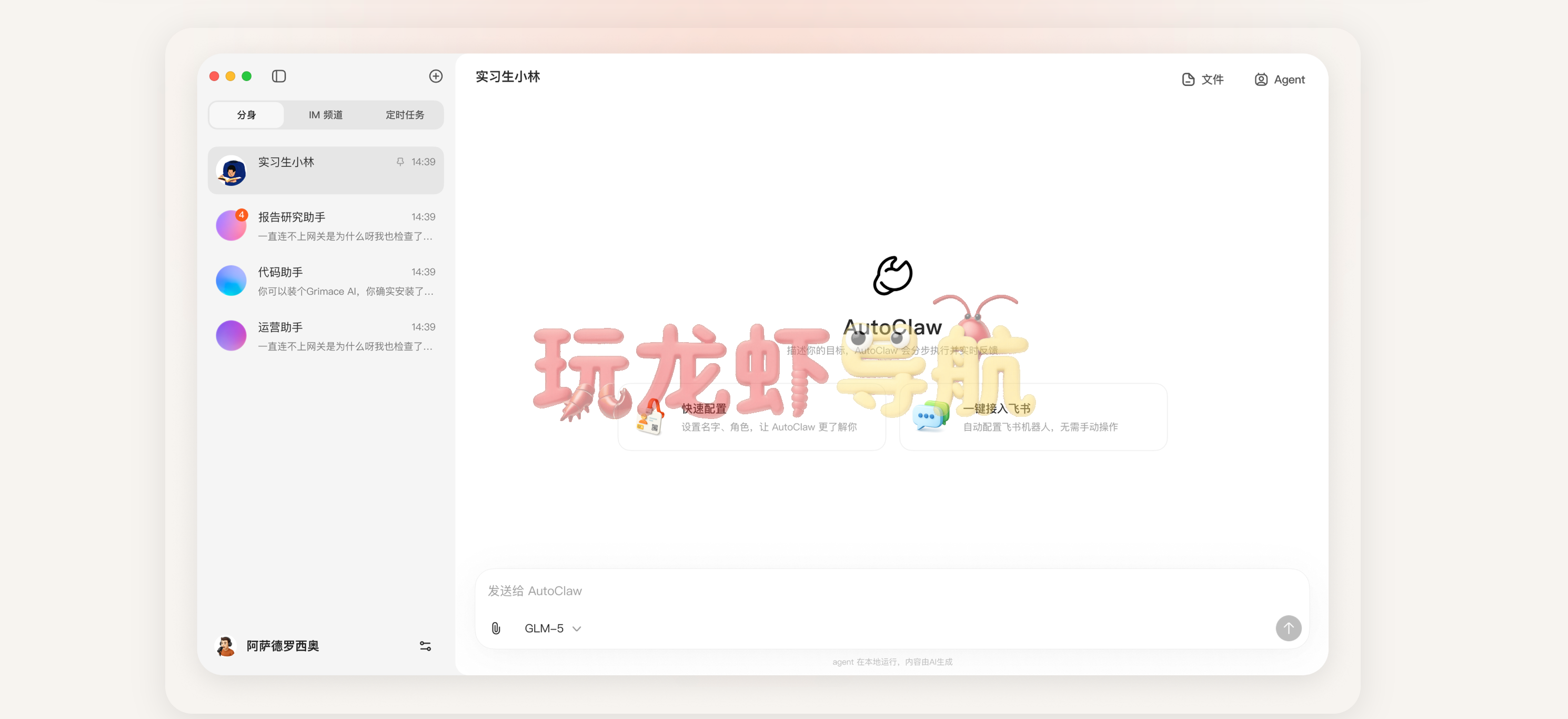Open the 代码助手 conversation

tap(326, 281)
